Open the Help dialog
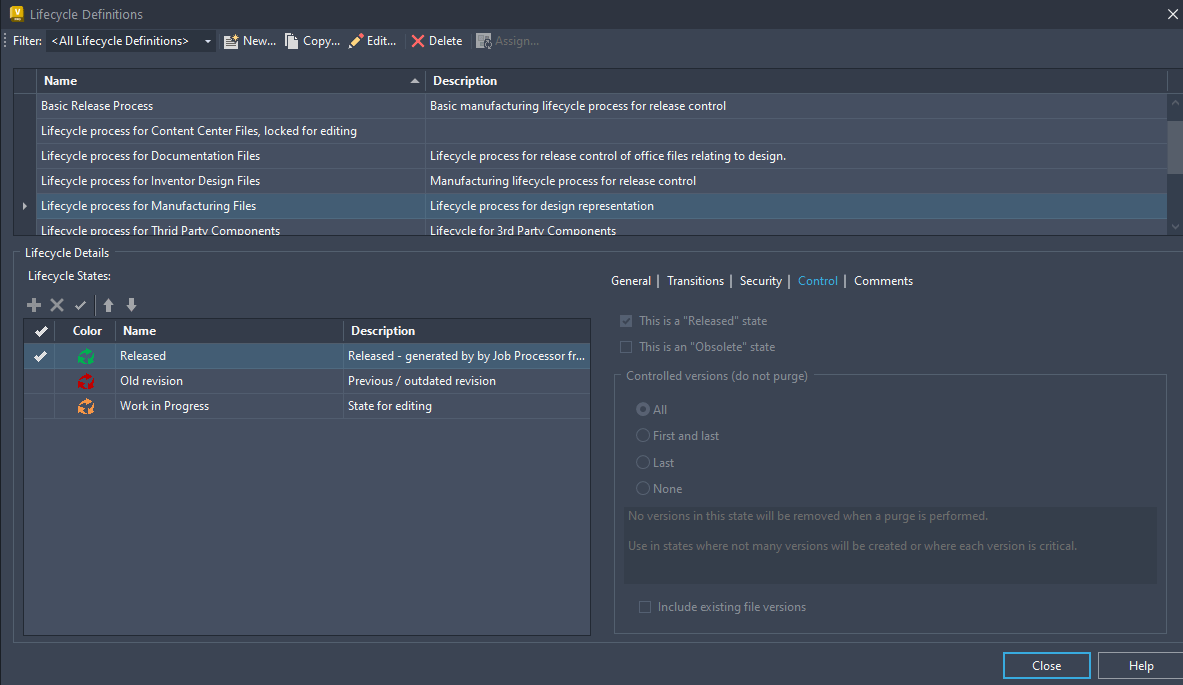The height and width of the screenshot is (685, 1183). (x=1140, y=665)
